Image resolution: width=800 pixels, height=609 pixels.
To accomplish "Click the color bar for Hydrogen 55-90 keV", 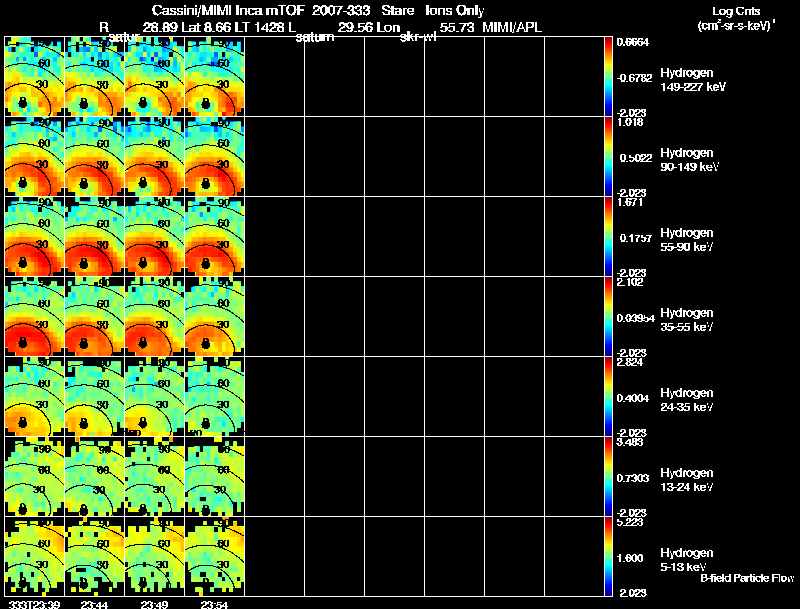I will 608,237.
